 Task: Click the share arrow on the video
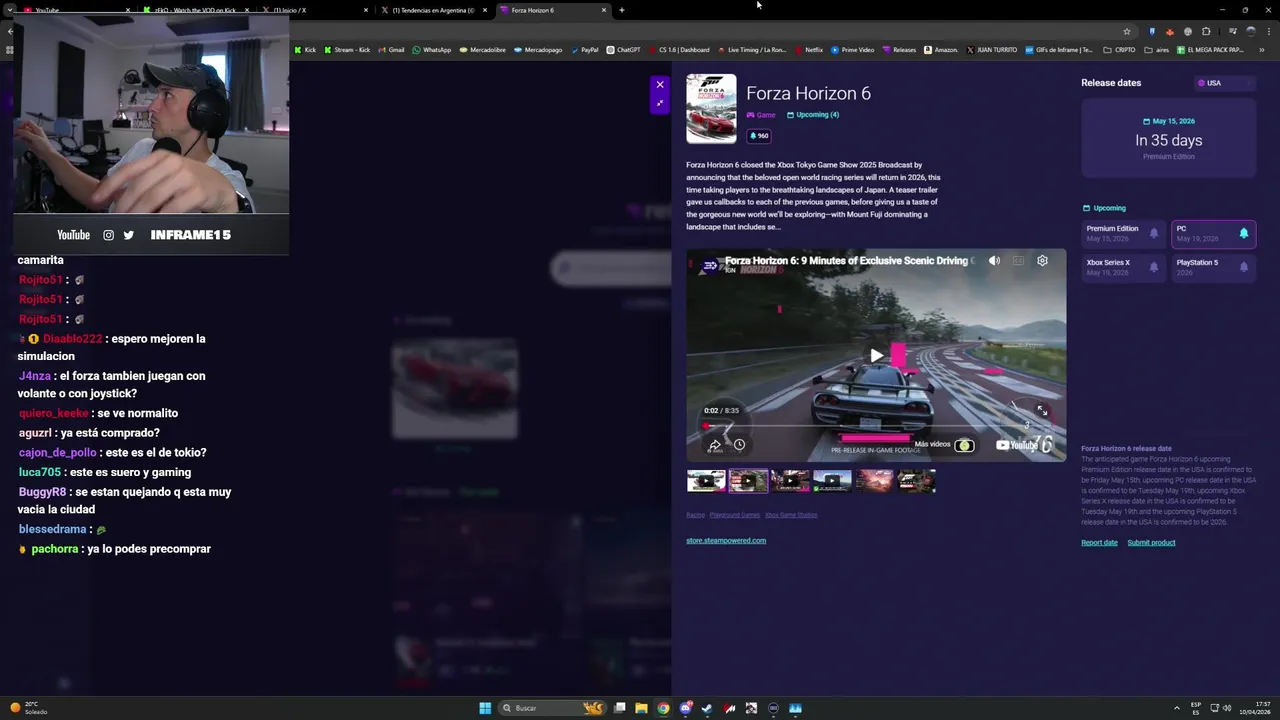click(x=715, y=445)
